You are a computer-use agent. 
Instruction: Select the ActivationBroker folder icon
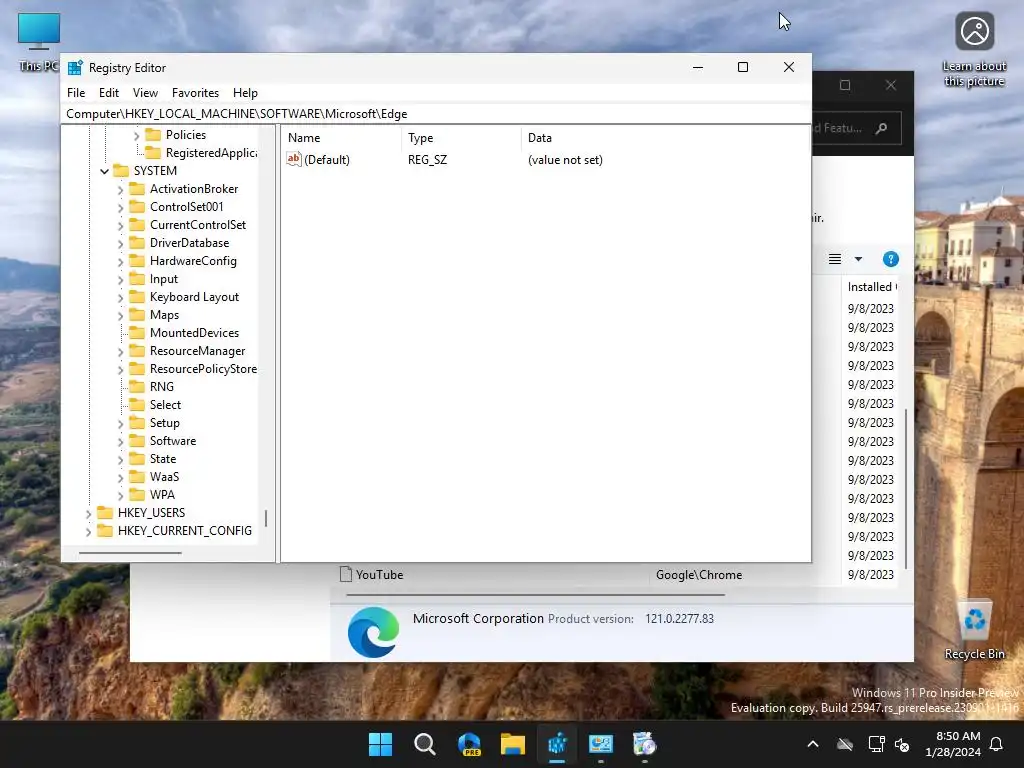(x=137, y=189)
